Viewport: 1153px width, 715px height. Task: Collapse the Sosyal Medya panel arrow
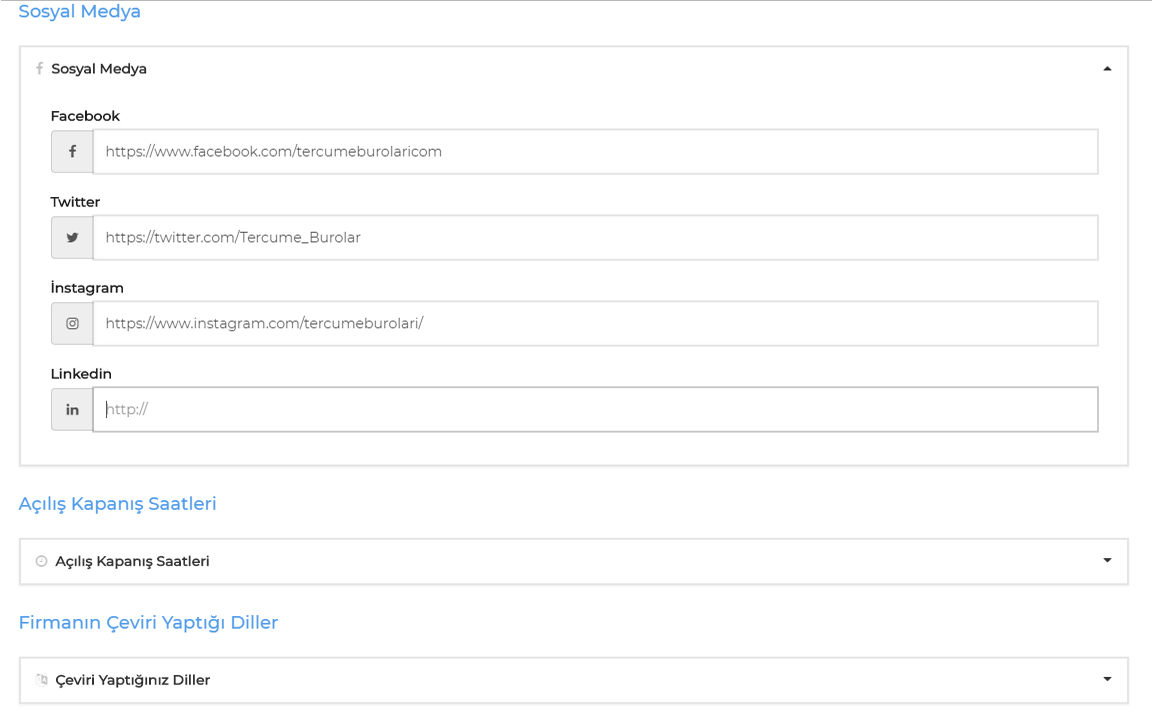coord(1107,69)
